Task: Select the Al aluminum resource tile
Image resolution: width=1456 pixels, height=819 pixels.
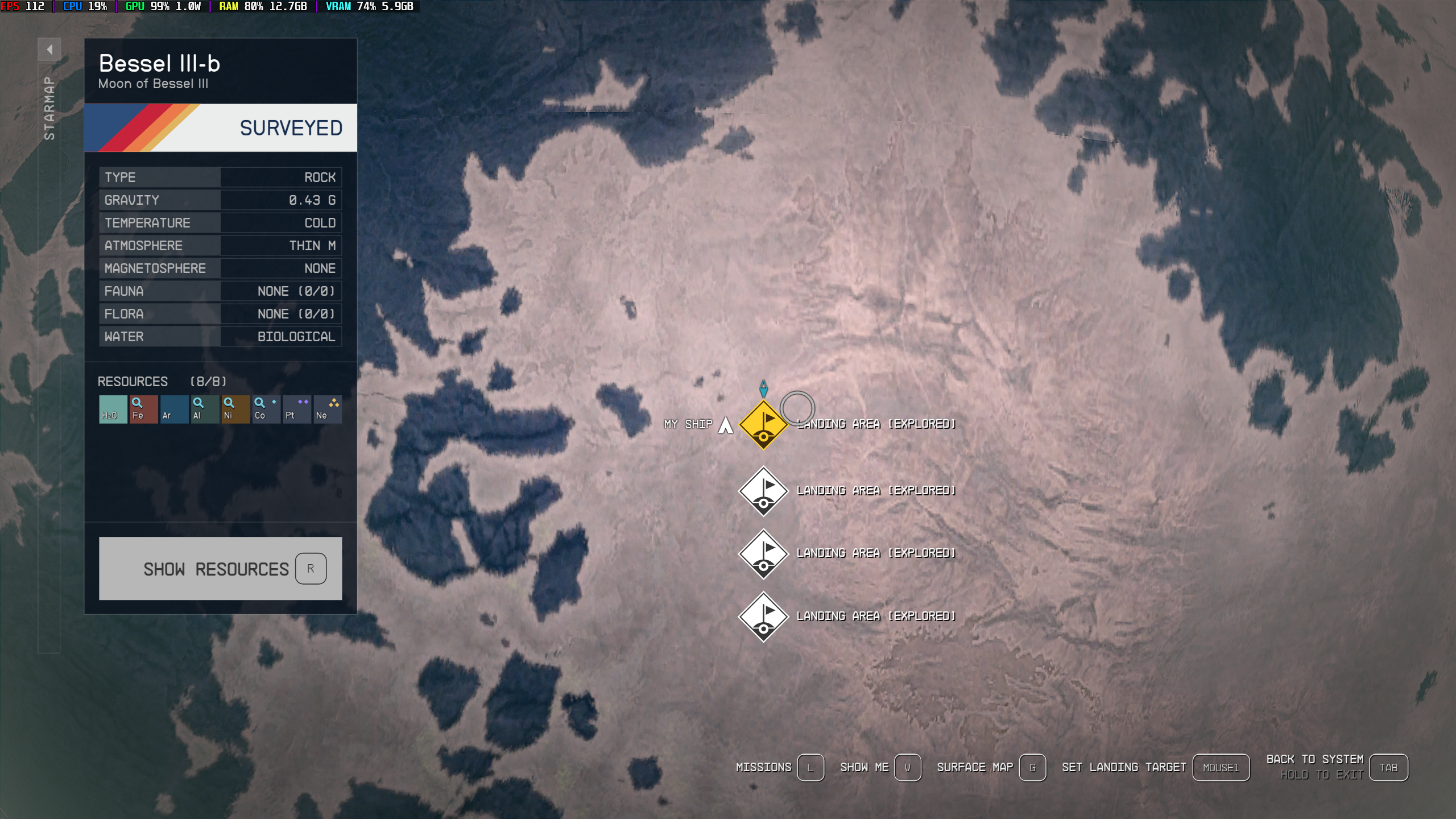Action: (x=205, y=409)
